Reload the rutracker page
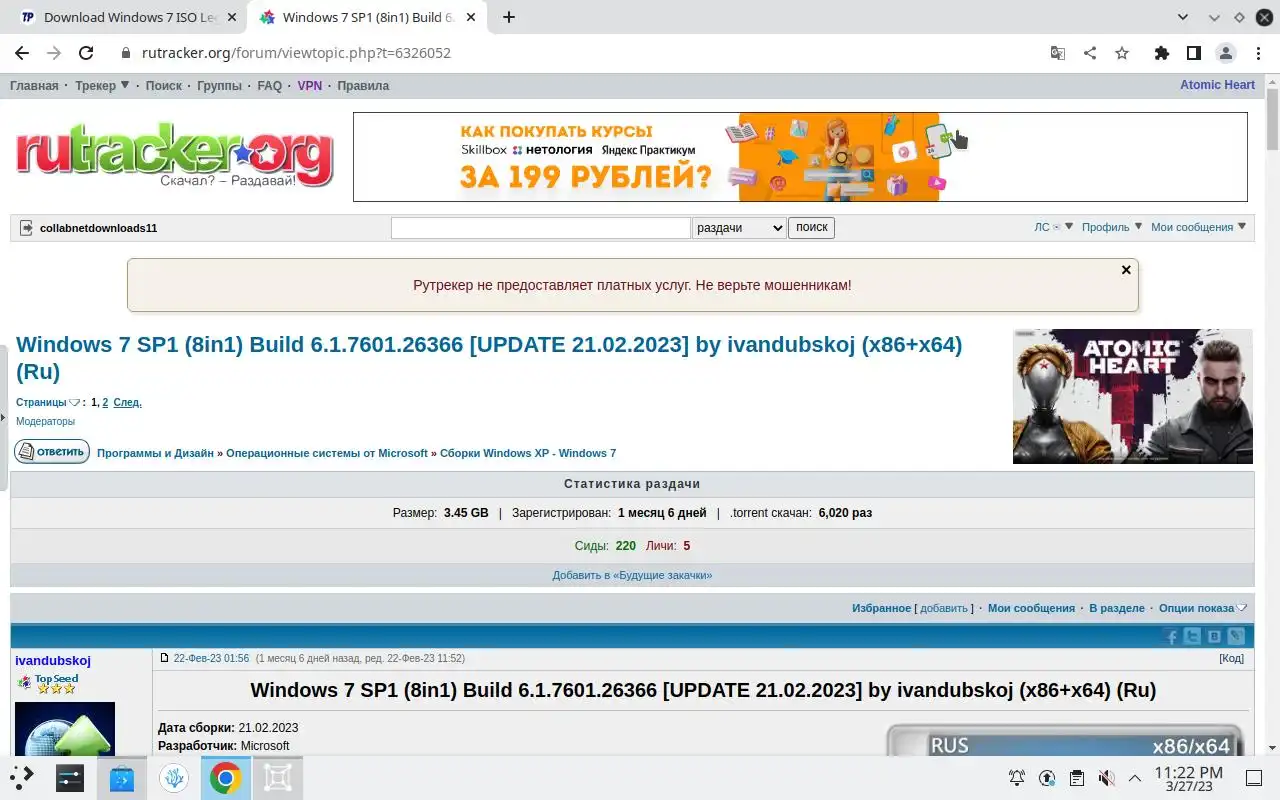This screenshot has width=1280, height=800. pyautogui.click(x=86, y=53)
